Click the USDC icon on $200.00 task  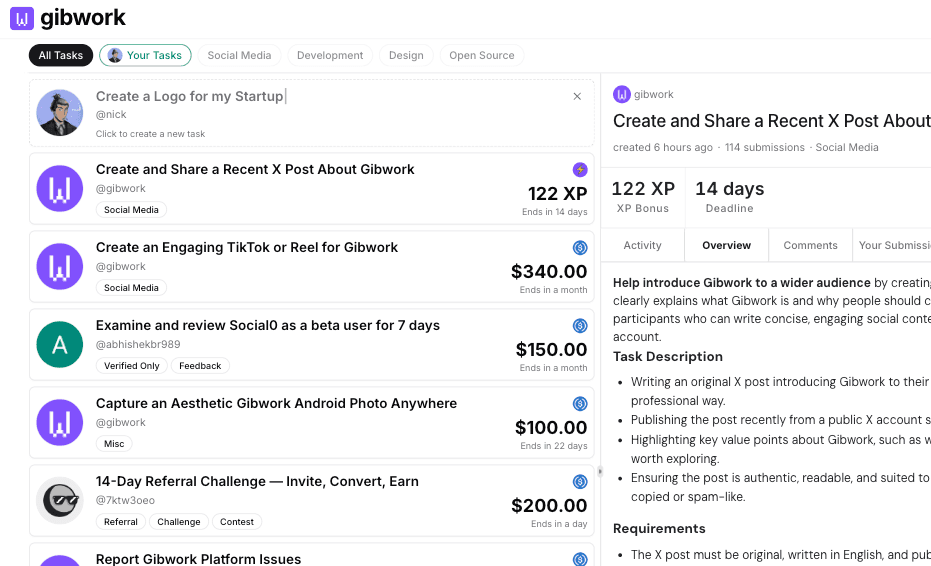click(580, 482)
